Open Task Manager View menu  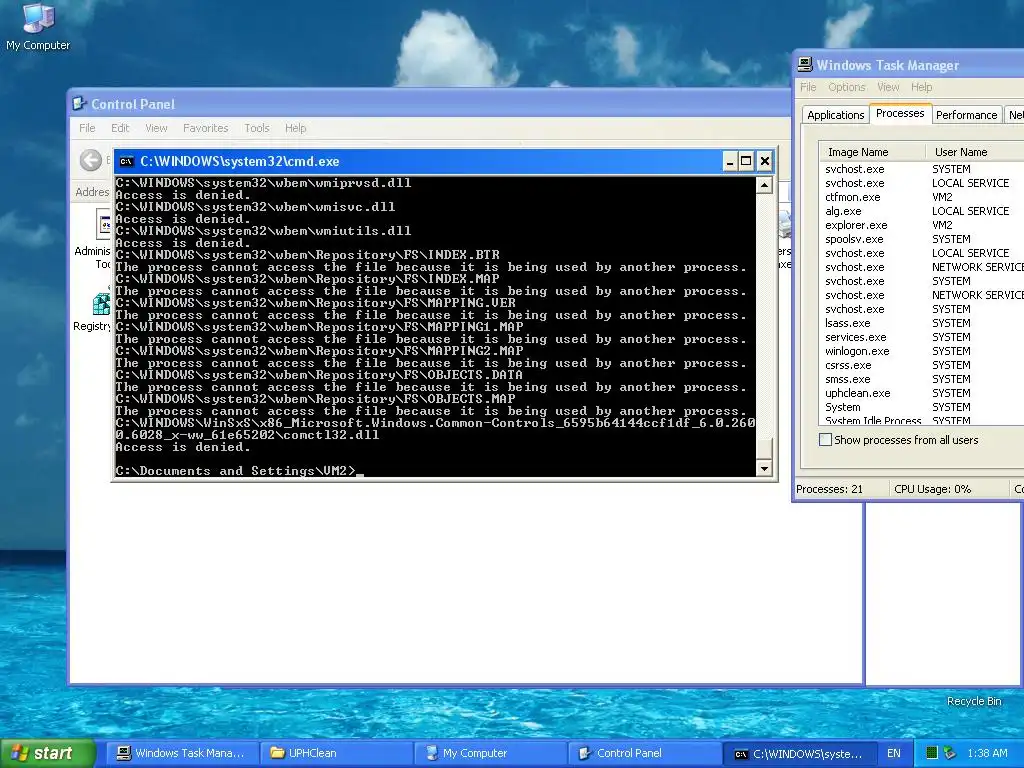pos(888,87)
